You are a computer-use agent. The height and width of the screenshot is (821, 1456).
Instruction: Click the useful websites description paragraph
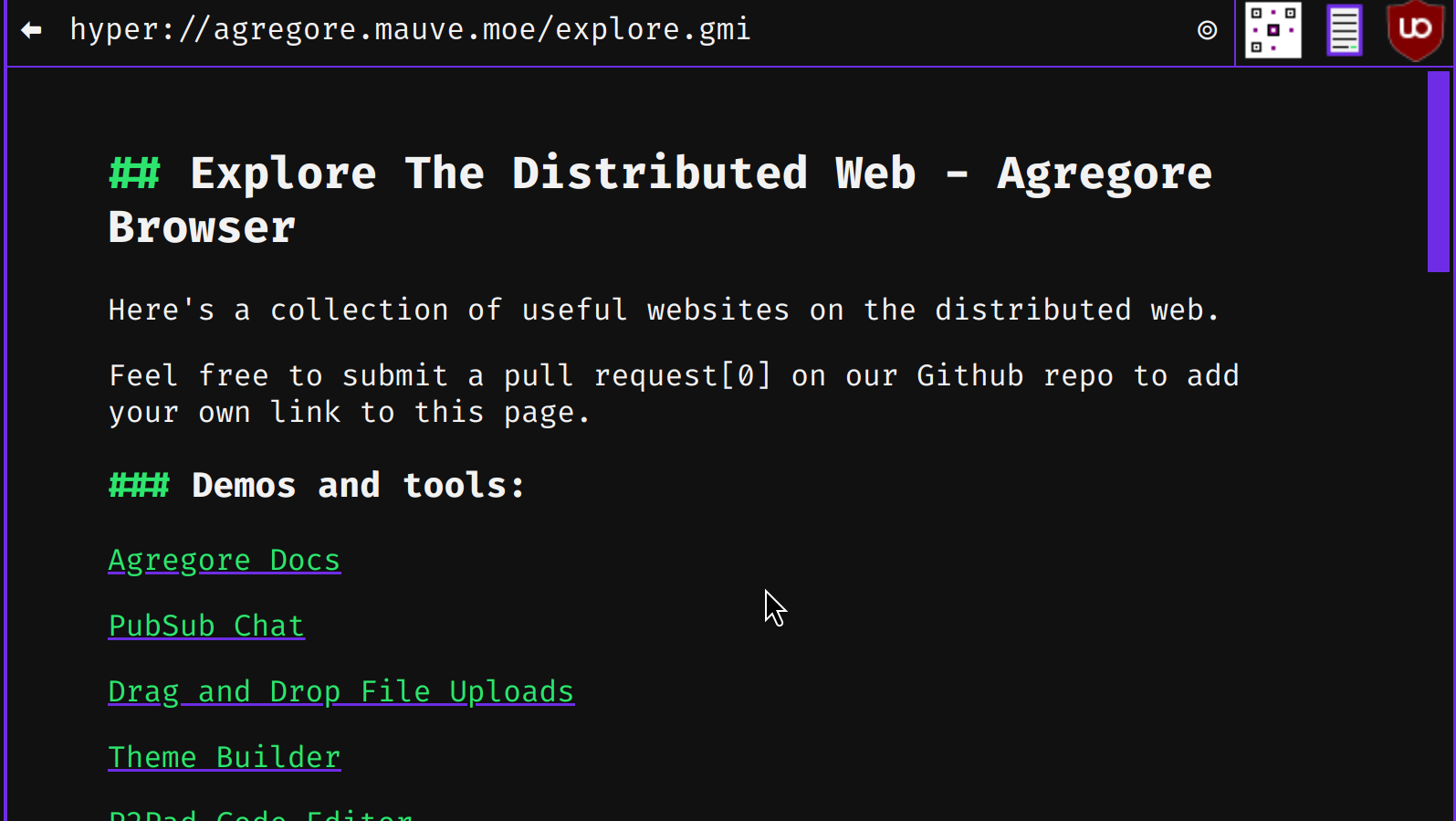point(664,310)
